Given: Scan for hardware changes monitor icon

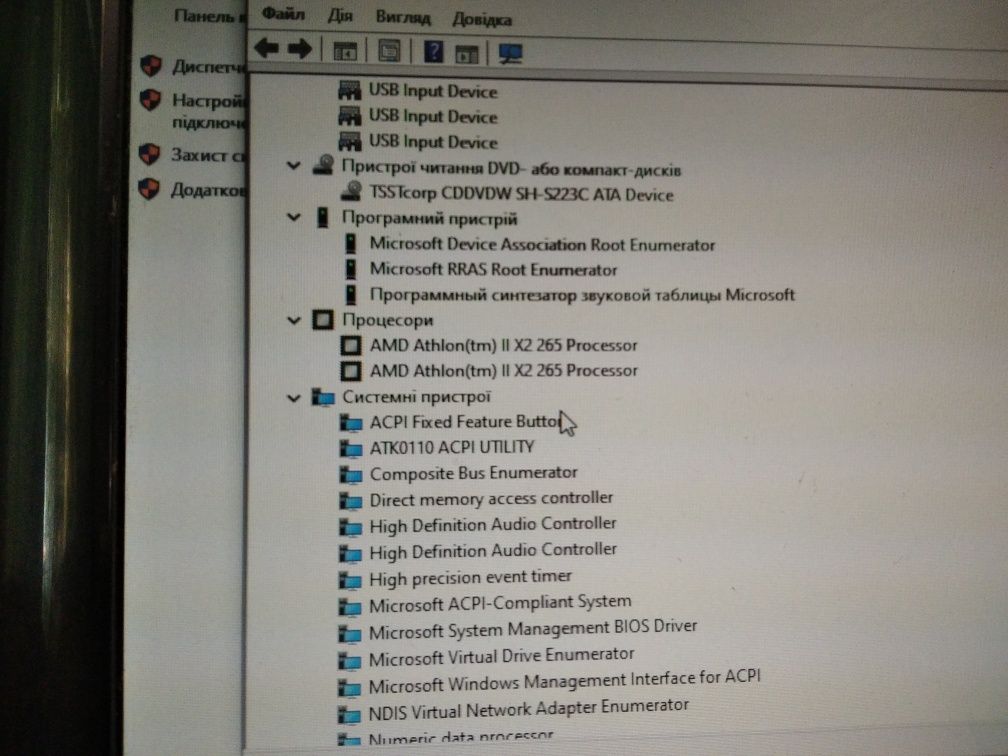Looking at the screenshot, I should pos(511,53).
